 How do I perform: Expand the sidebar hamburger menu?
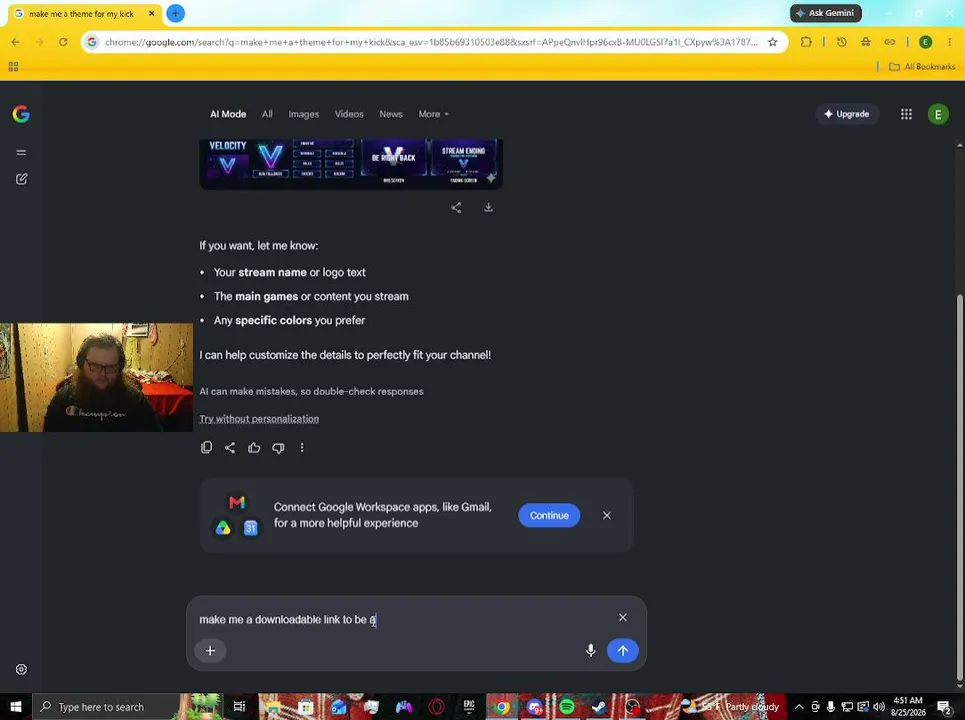coord(21,152)
